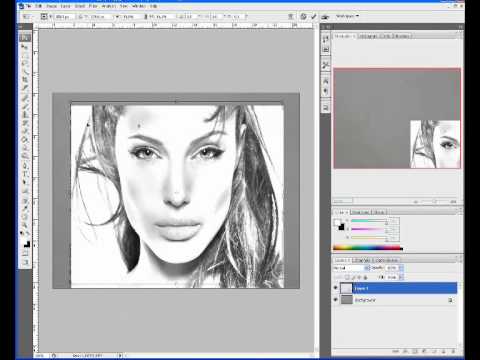This screenshot has width=480, height=360.
Task: Zoom in within the Navigator panel
Action: (453, 201)
